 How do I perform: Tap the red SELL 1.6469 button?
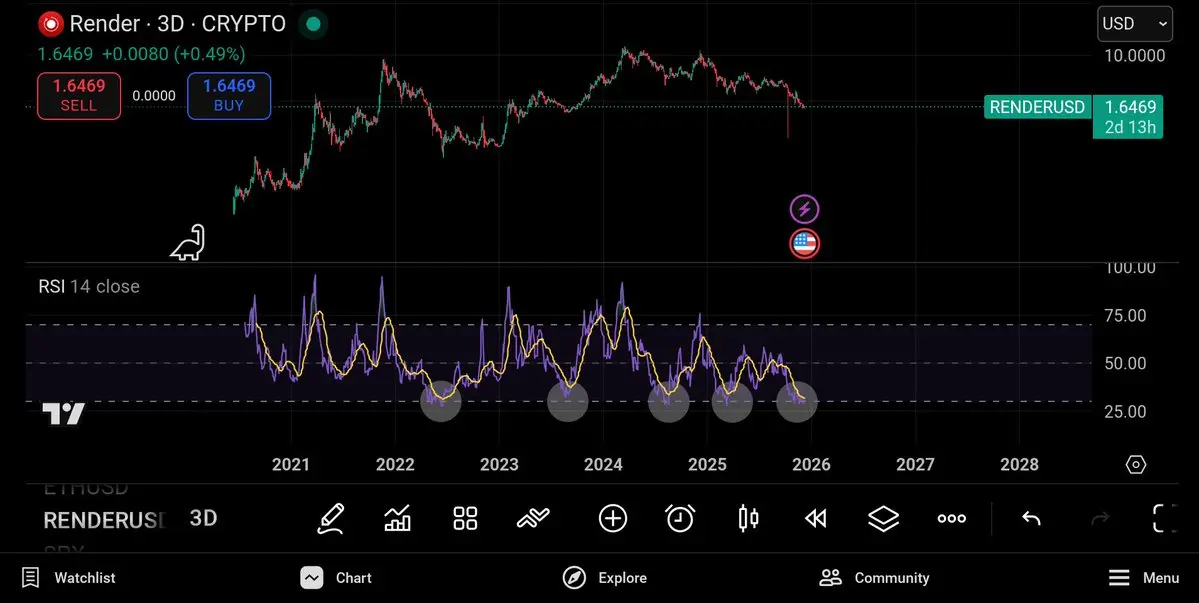[79, 96]
